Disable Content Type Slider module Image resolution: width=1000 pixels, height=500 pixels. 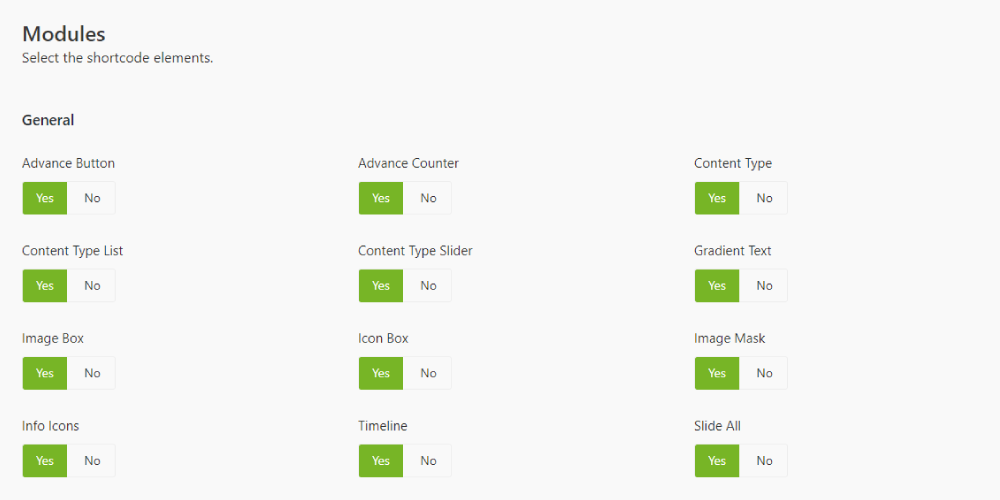pyautogui.click(x=428, y=286)
